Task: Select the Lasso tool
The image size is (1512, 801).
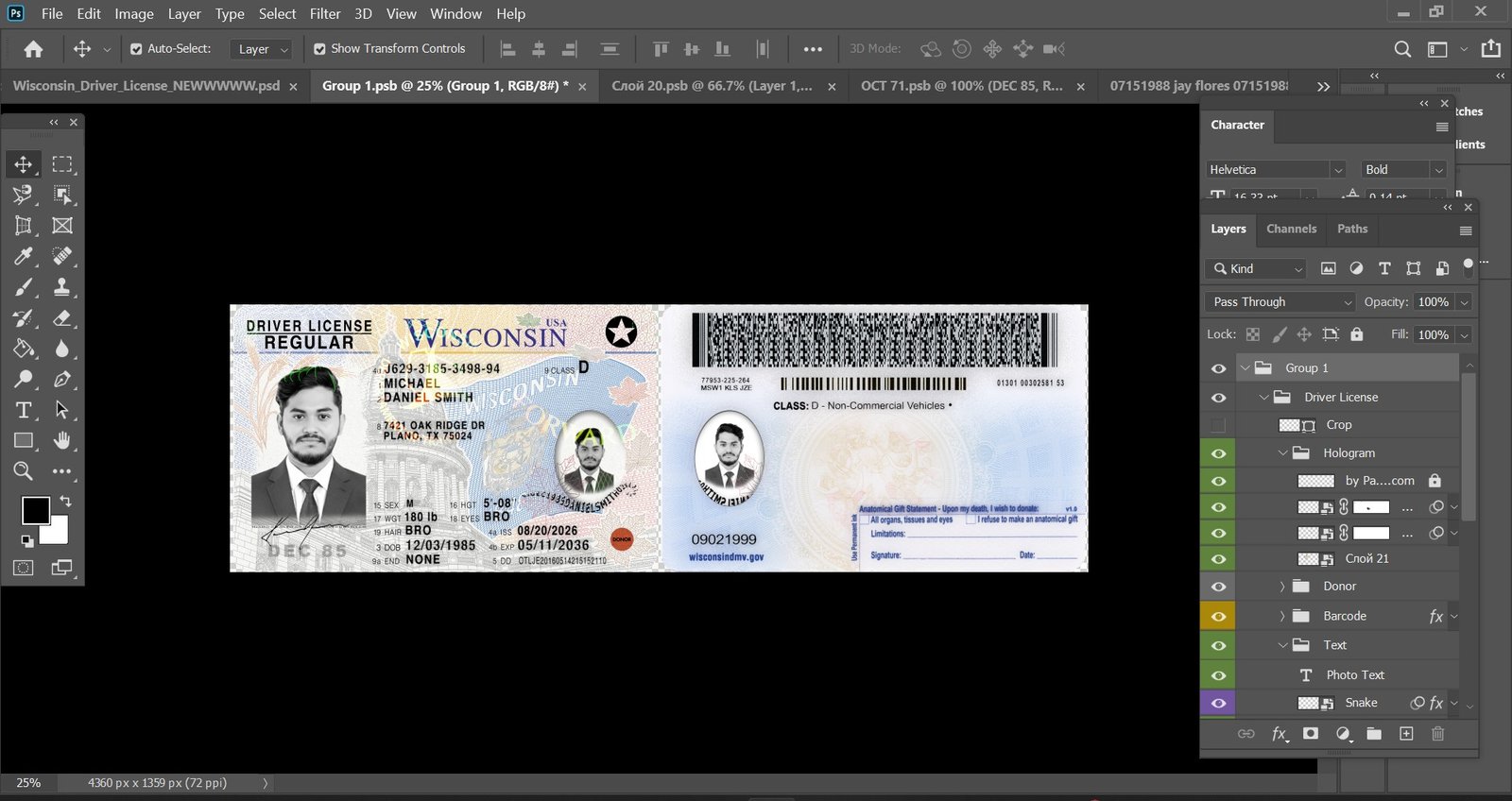Action: 23,195
